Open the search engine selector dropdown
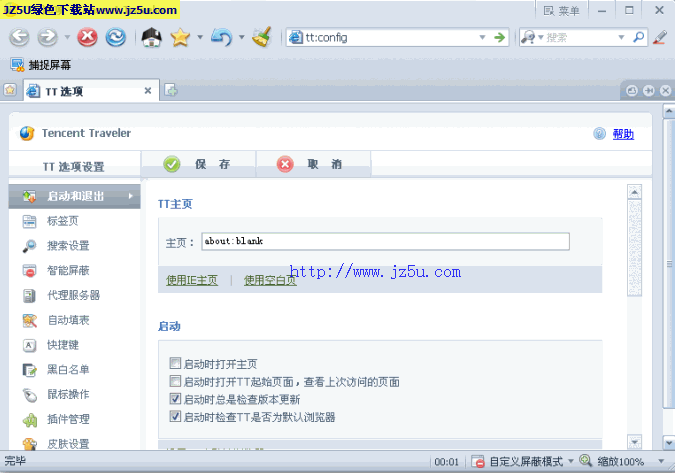This screenshot has height=473, width=675. pos(541,37)
